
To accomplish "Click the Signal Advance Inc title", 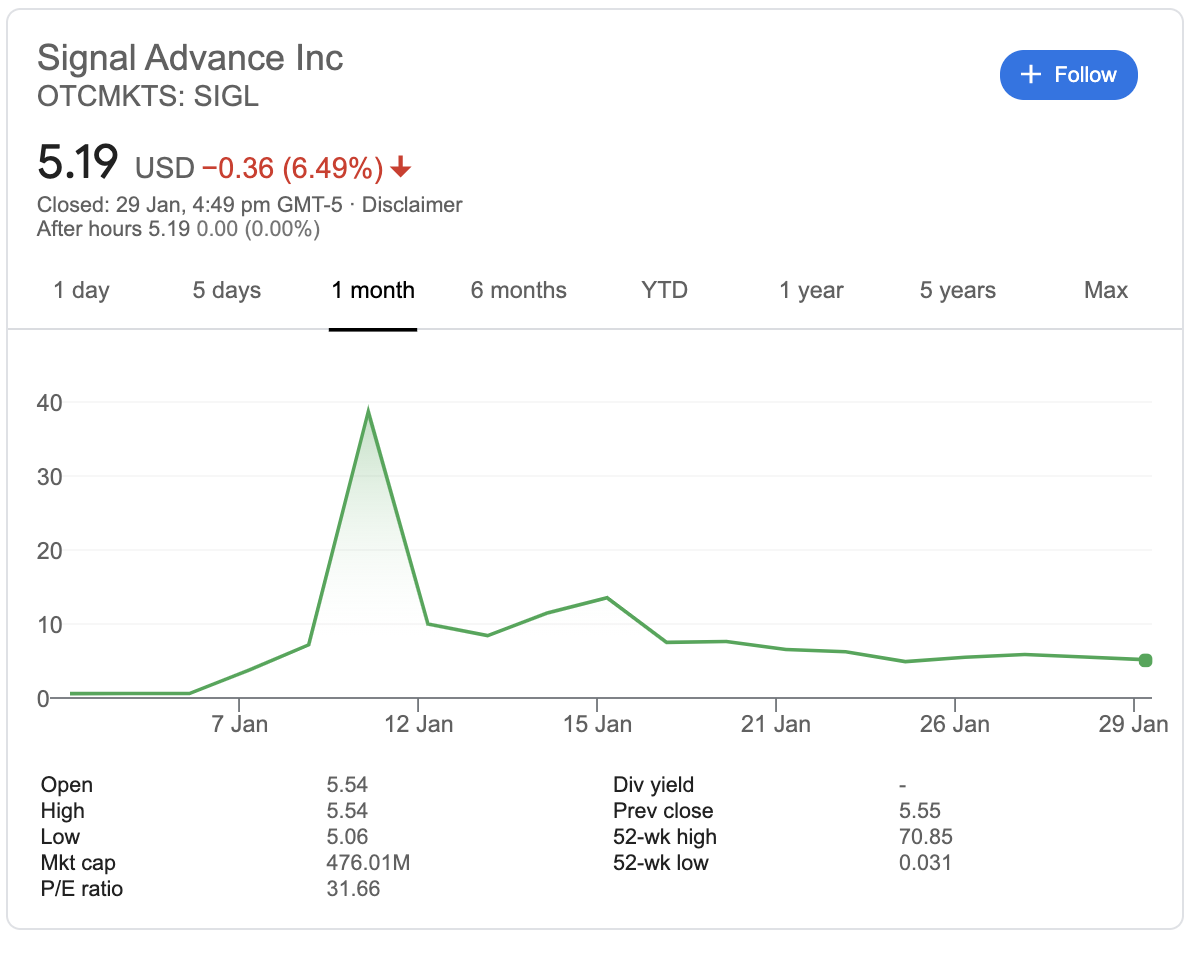I will 190,58.
